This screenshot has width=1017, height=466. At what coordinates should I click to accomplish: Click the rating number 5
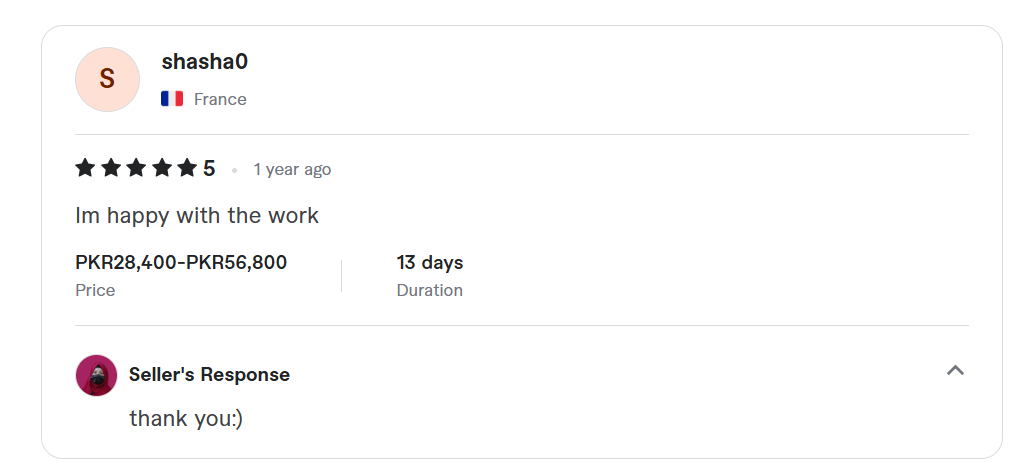pyautogui.click(x=209, y=169)
